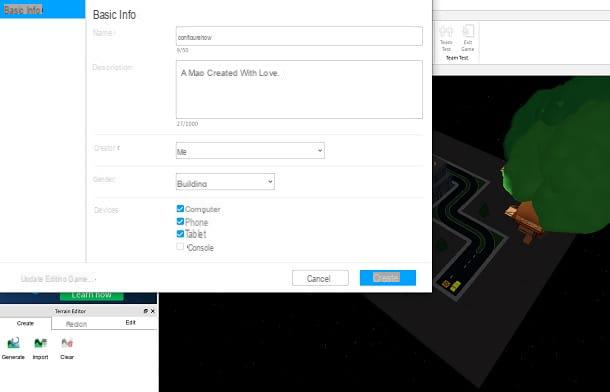Uncheck the Computer device checkbox
610x392 pixels.
point(180,209)
